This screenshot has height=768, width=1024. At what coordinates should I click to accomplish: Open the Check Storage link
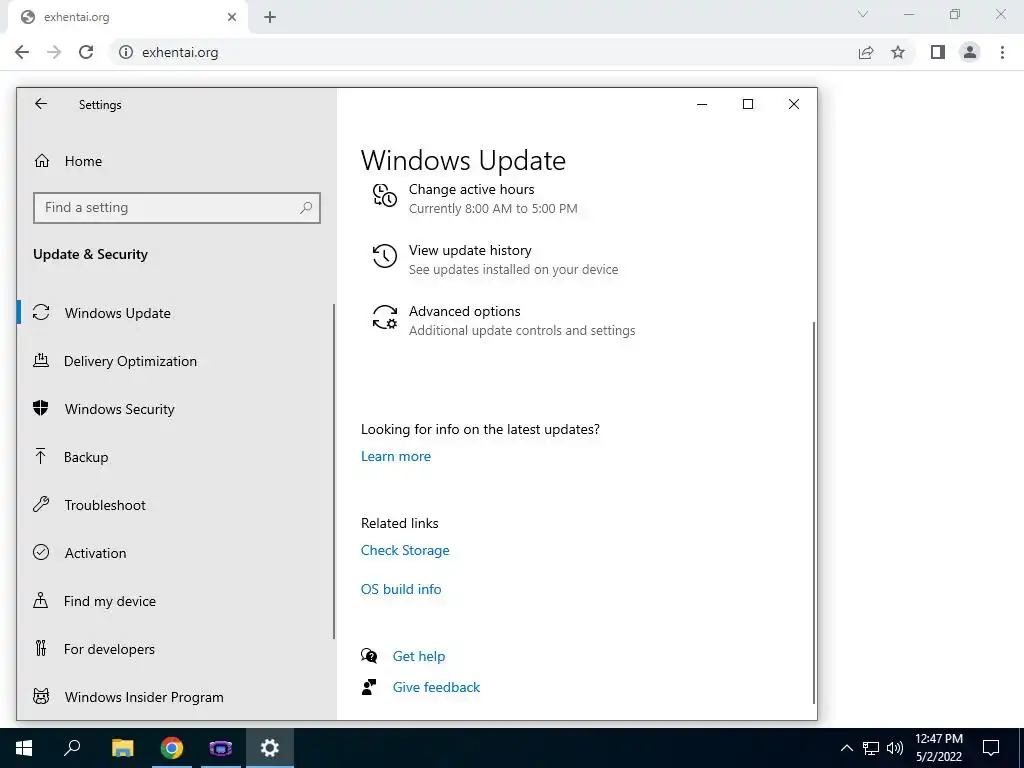click(405, 551)
